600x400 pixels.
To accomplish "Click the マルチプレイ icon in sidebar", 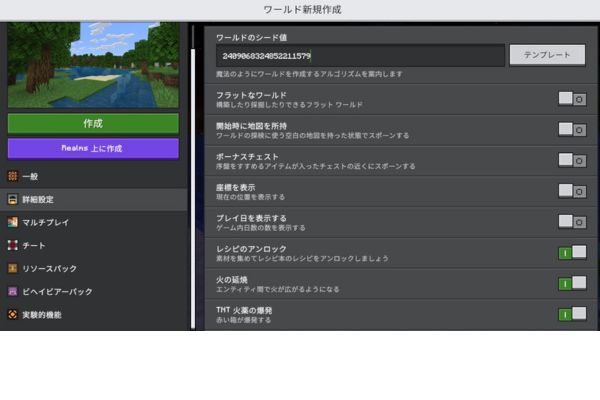I will point(13,222).
